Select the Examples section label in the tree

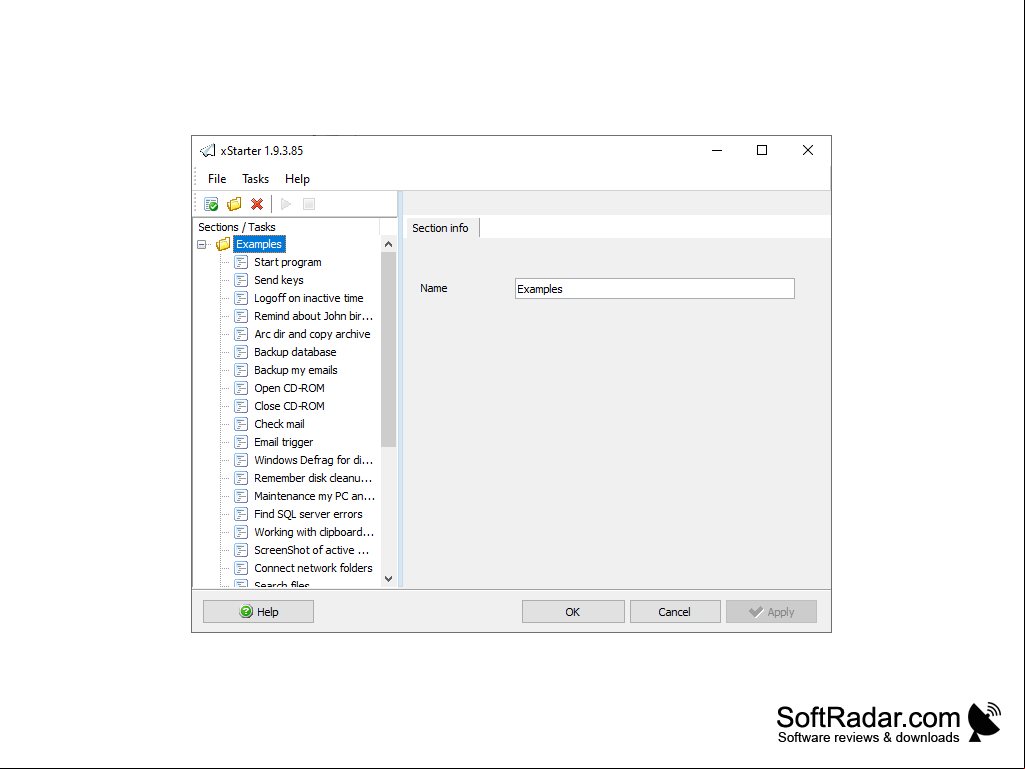tap(259, 244)
